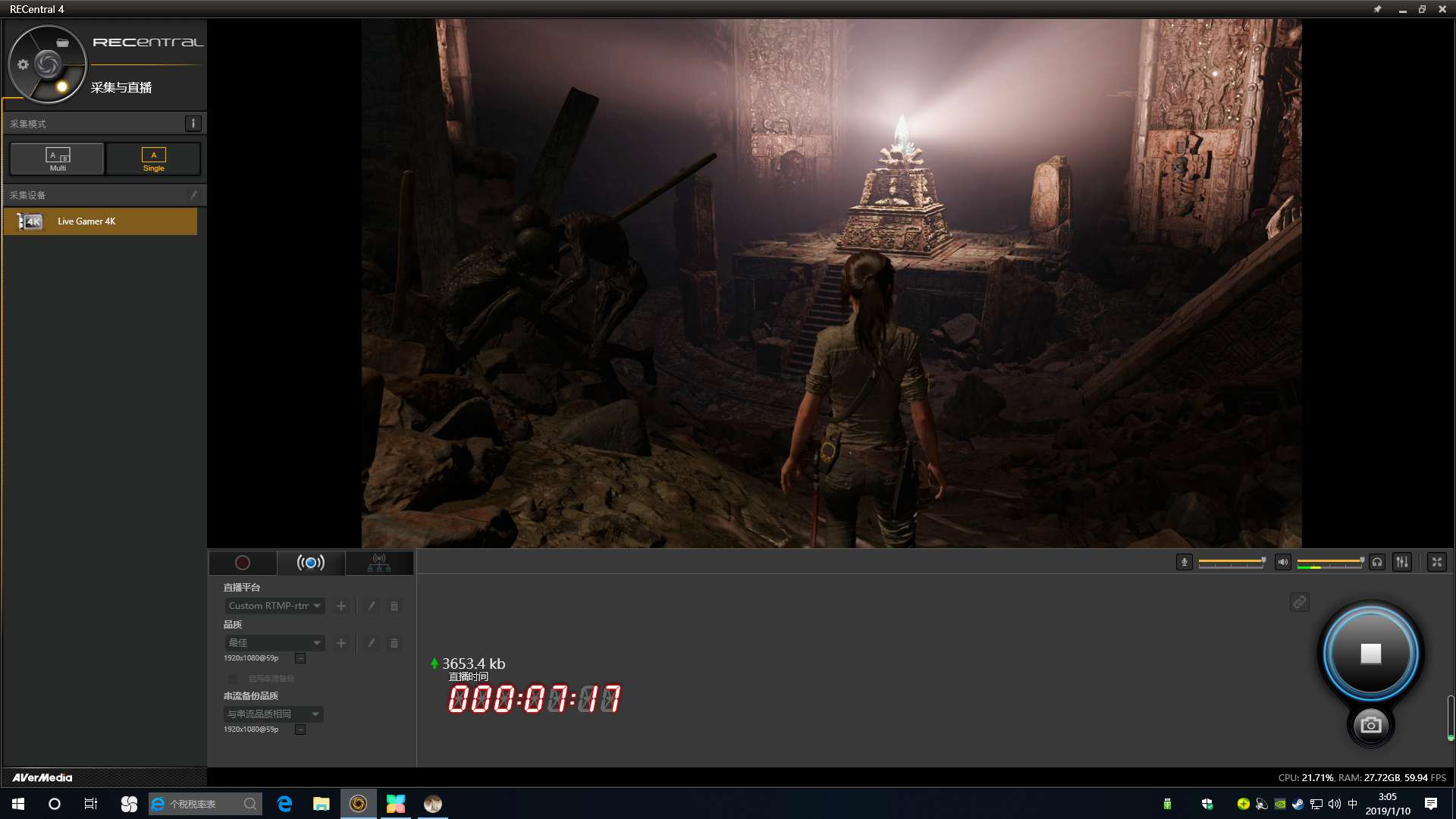Image resolution: width=1456 pixels, height=819 pixels.
Task: Select the Live Gamer 4K capture device
Action: [100, 221]
